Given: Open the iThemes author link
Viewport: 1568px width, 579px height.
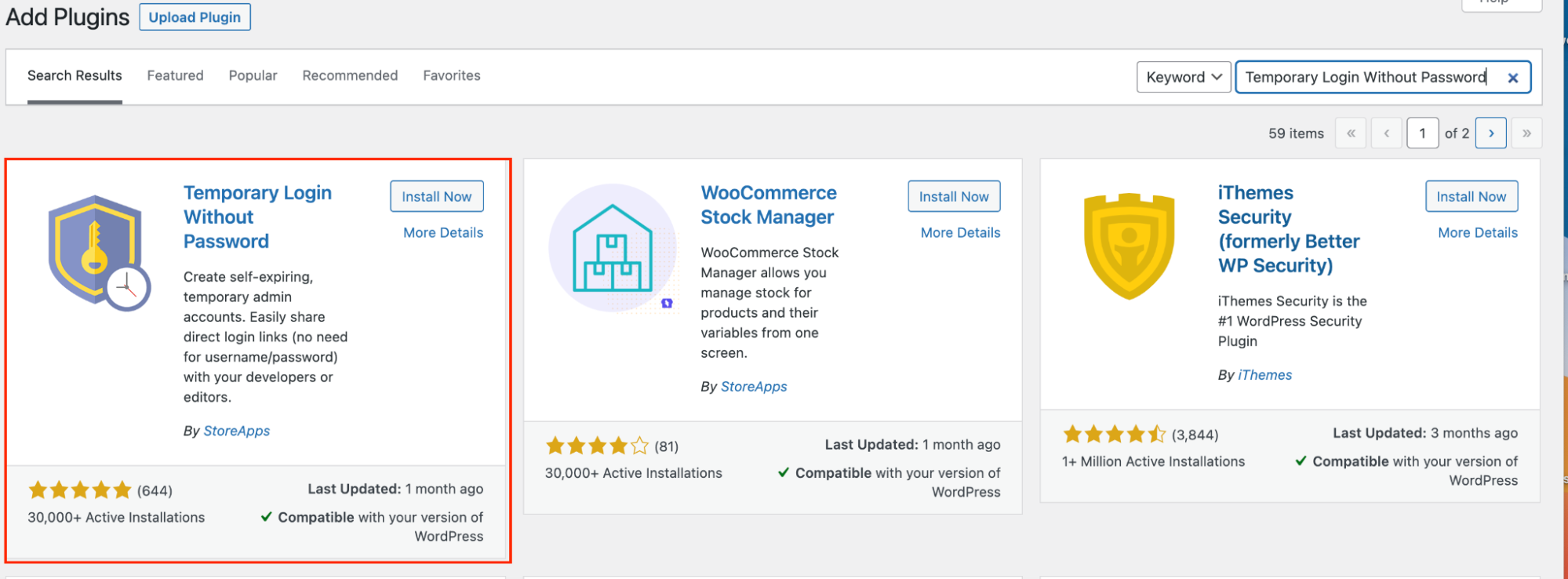Looking at the screenshot, I should click(x=1264, y=375).
